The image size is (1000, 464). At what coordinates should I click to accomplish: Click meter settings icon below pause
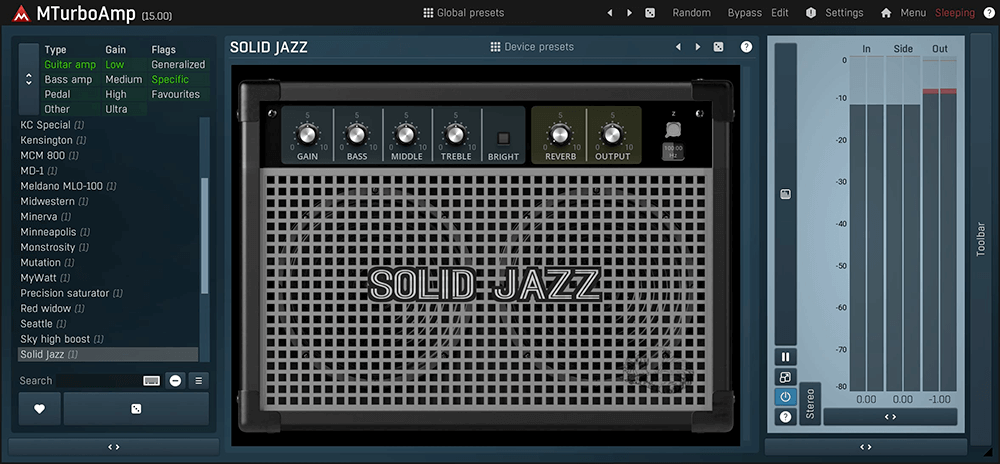[x=786, y=377]
